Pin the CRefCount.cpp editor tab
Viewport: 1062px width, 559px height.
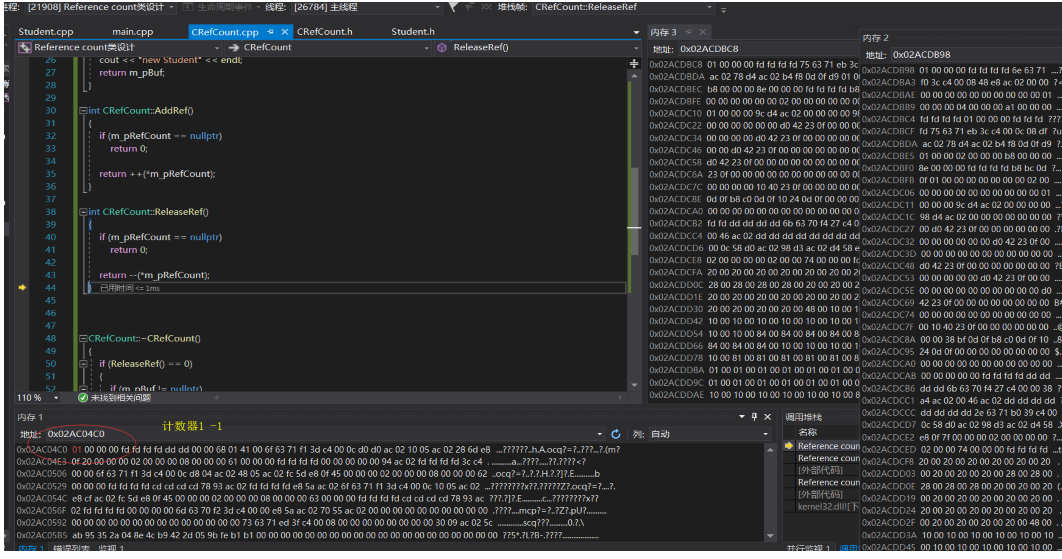(270, 32)
